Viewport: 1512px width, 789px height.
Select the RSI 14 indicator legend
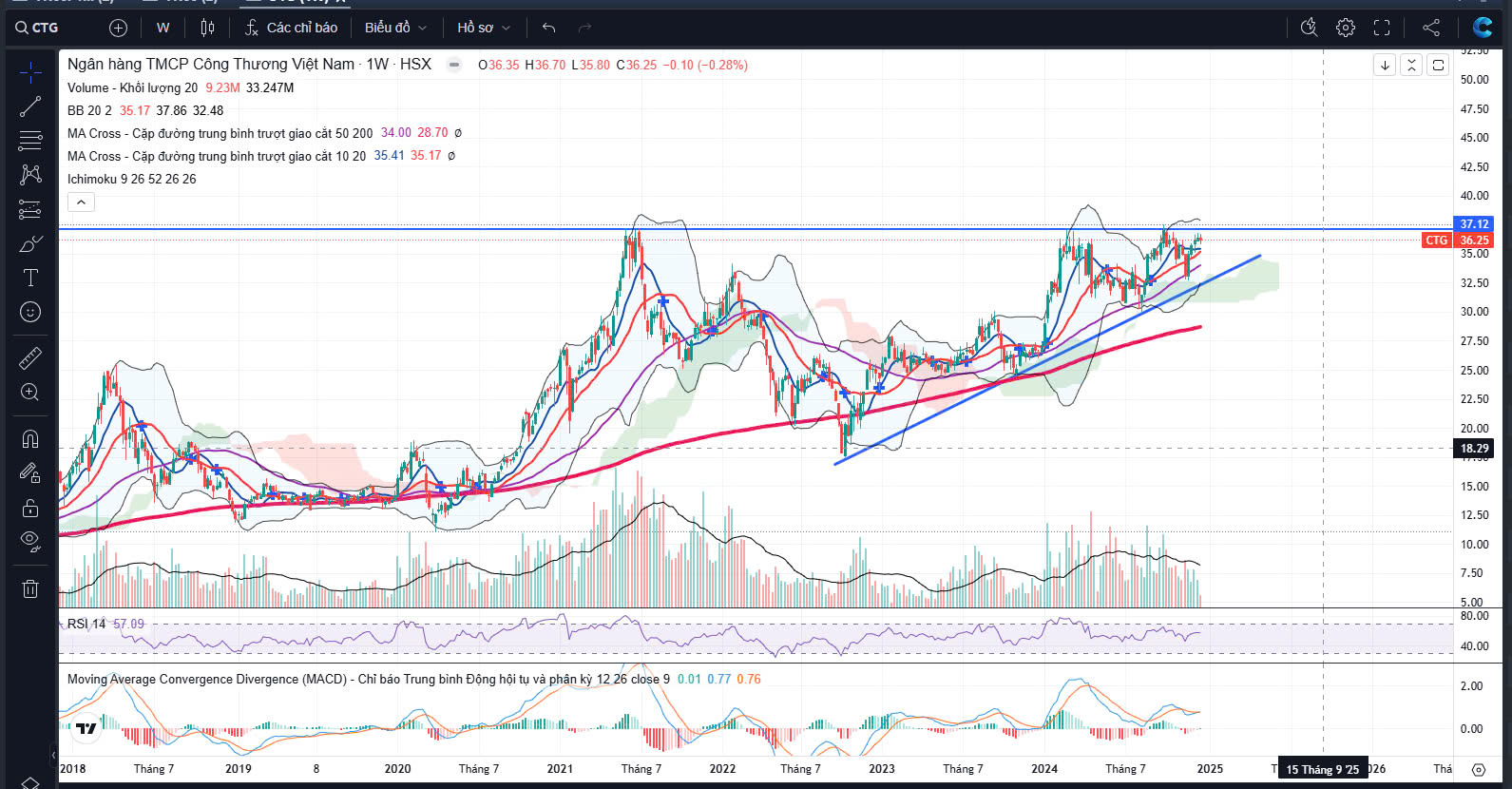click(86, 624)
